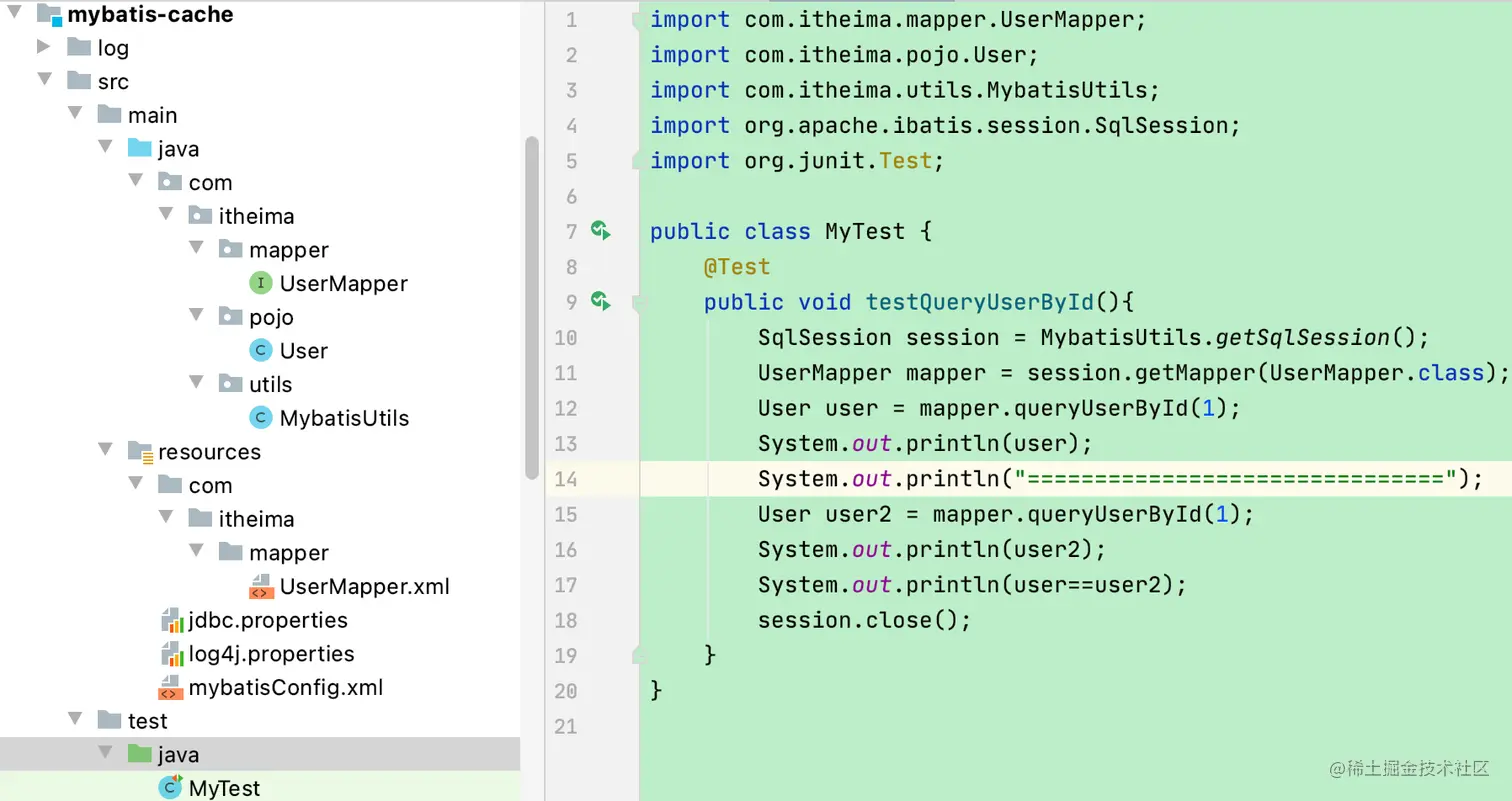1512x801 pixels.
Task: Collapse the itheima folder arrow under resources
Action: click(165, 518)
